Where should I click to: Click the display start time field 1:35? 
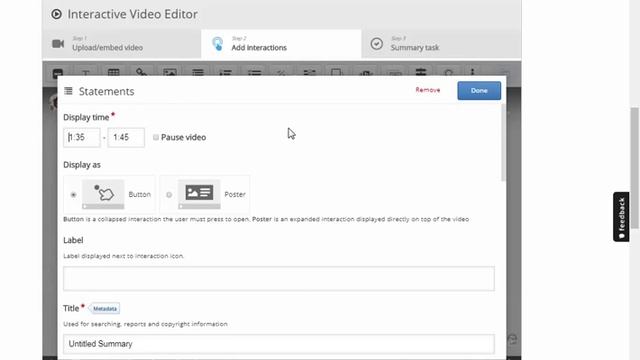point(82,138)
